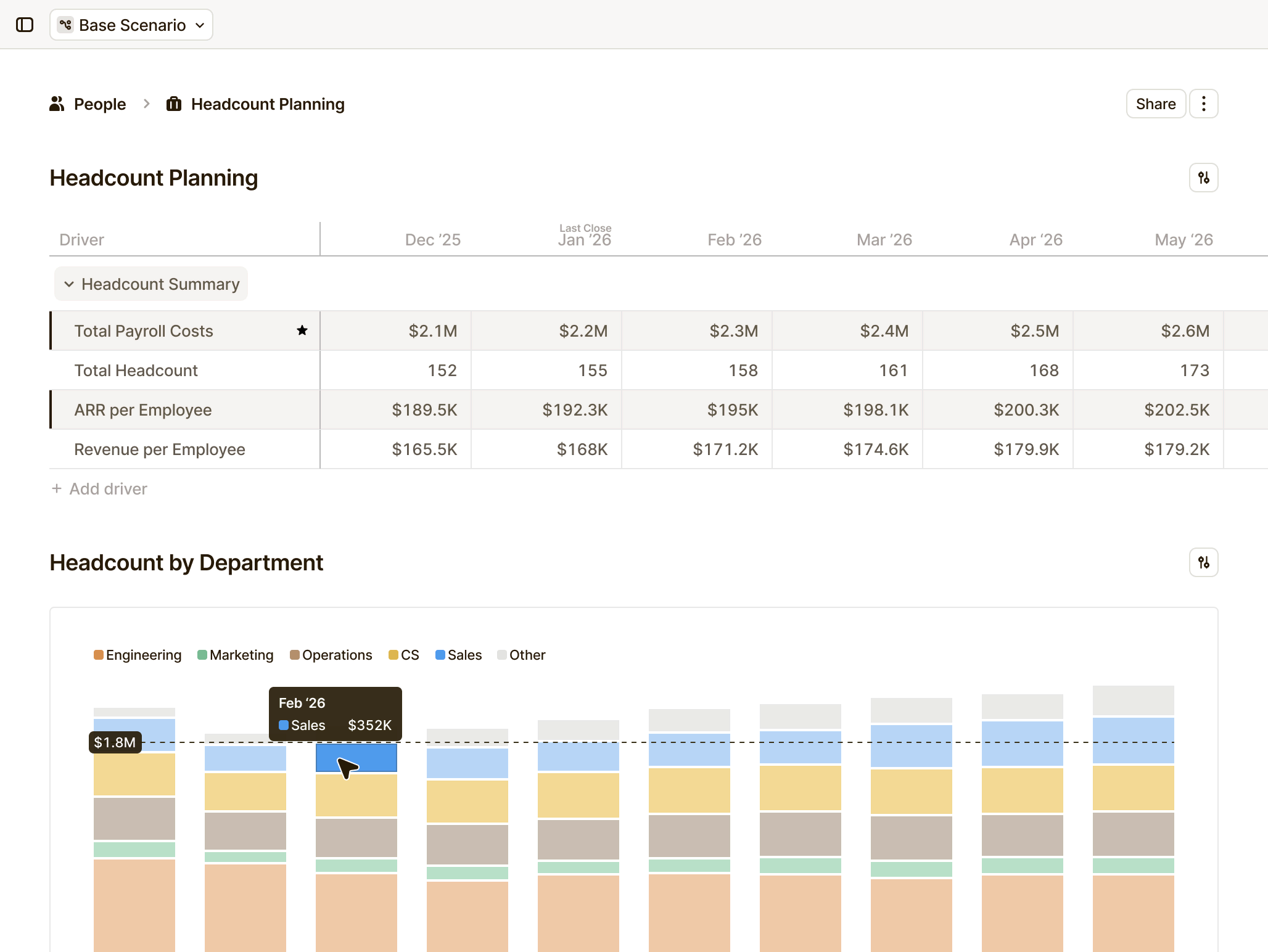The height and width of the screenshot is (952, 1268).
Task: Open the sliders settings icon for Headcount Planning table
Action: pos(1203,178)
